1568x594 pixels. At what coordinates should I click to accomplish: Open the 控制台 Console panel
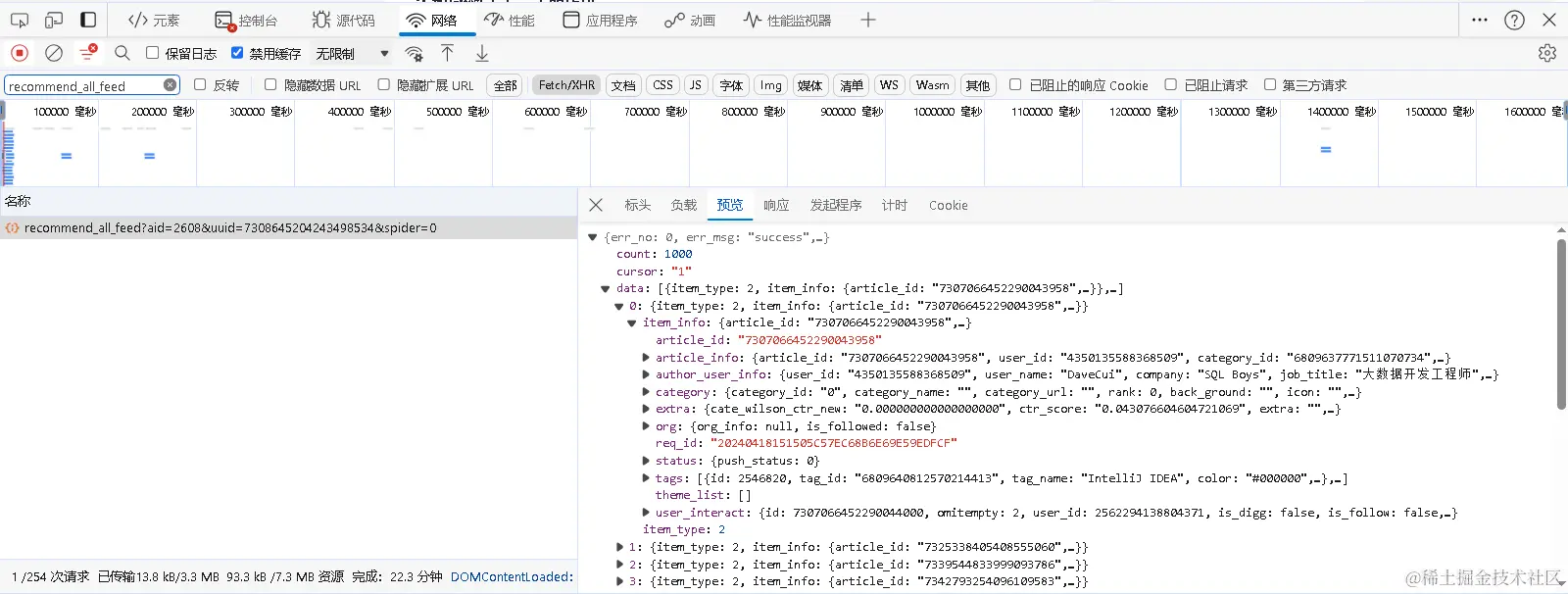246,20
